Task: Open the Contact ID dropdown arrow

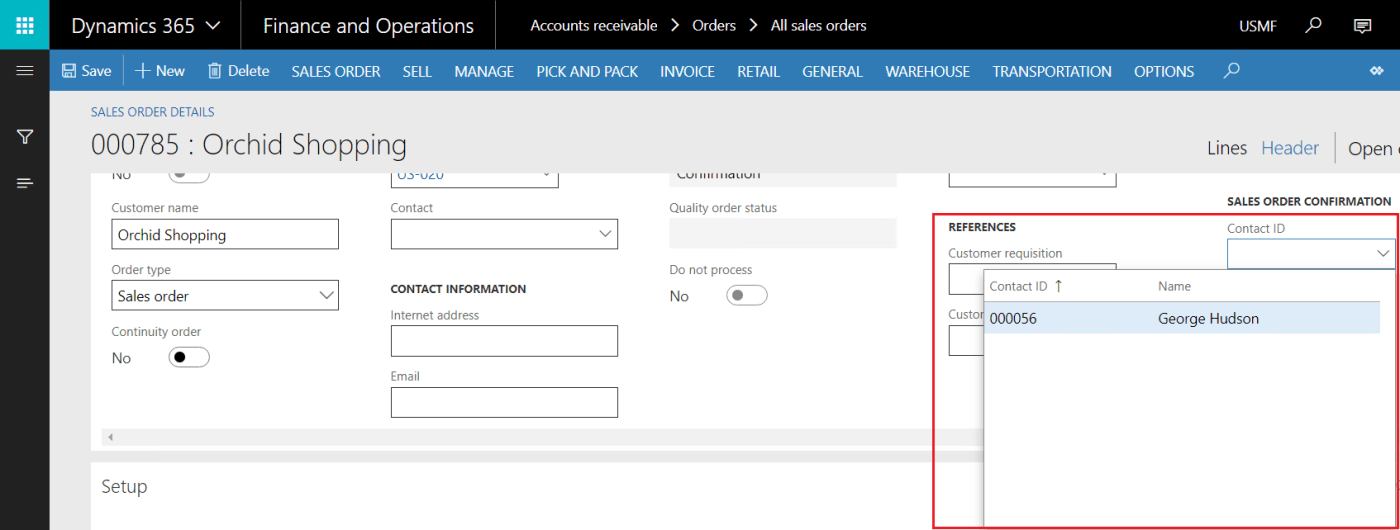Action: pyautogui.click(x=1383, y=254)
